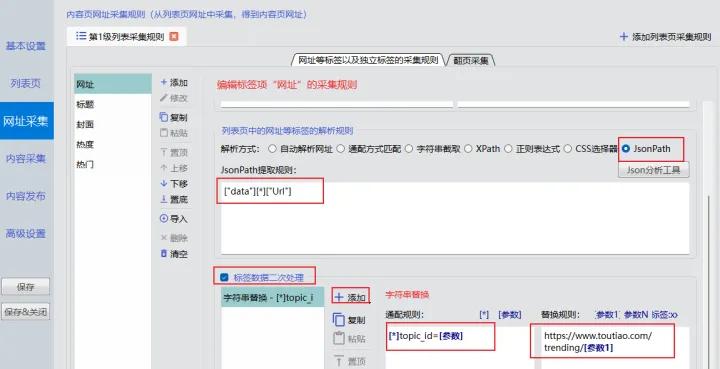Open the 列表页 sidebar section
Image resolution: width=720 pixels, height=369 pixels.
[26, 84]
